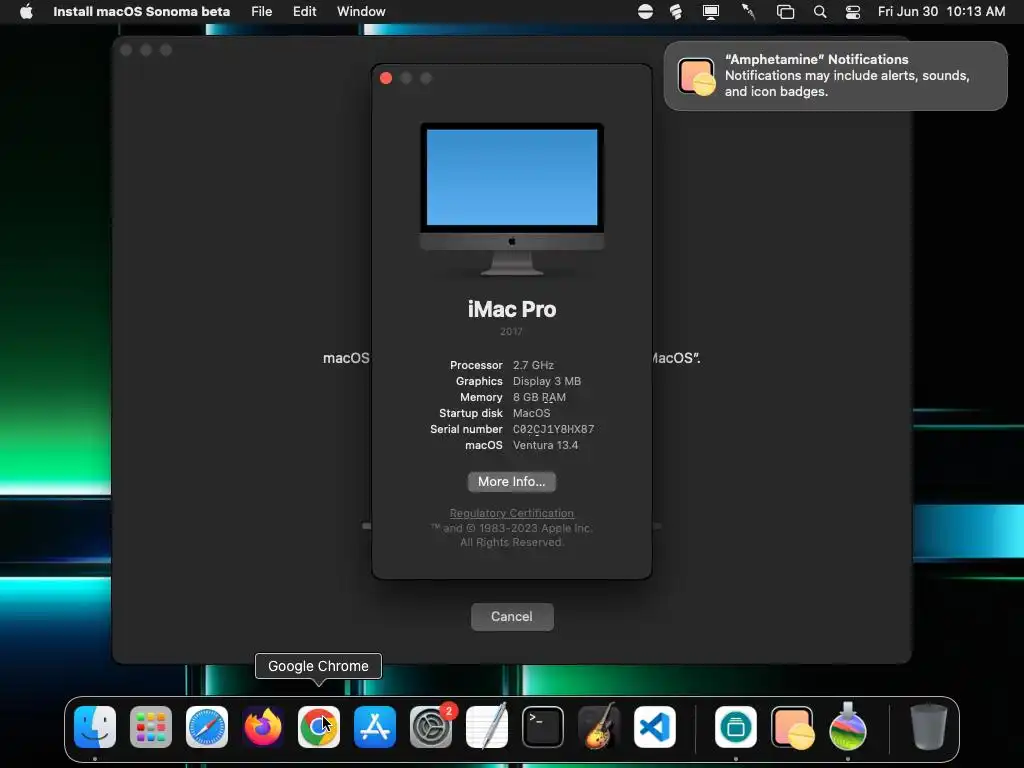The width and height of the screenshot is (1024, 768).
Task: Click the Ventura 13.4 macOS value
Action: tap(545, 445)
